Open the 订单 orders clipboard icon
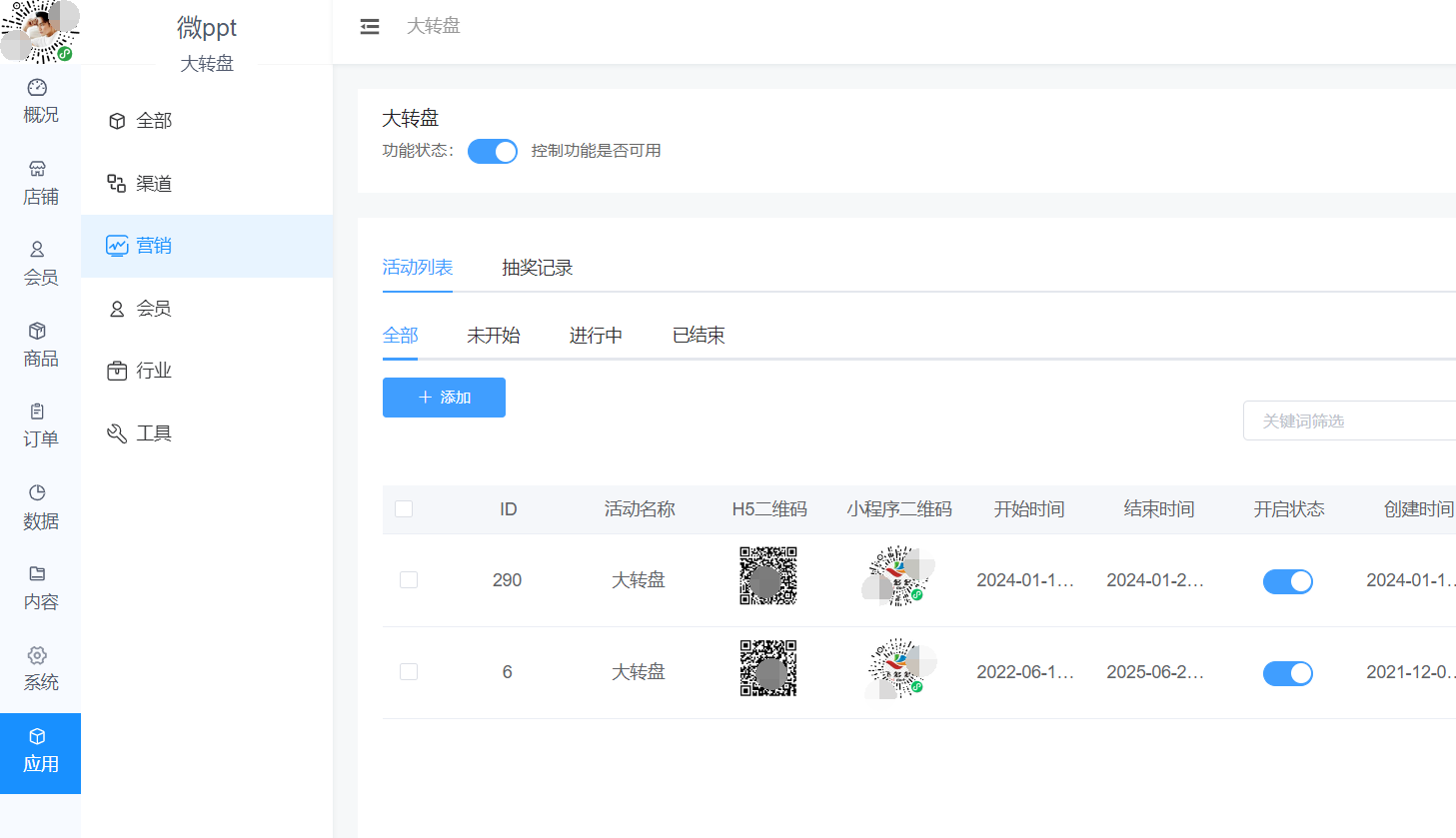The image size is (1456, 838). point(37,412)
